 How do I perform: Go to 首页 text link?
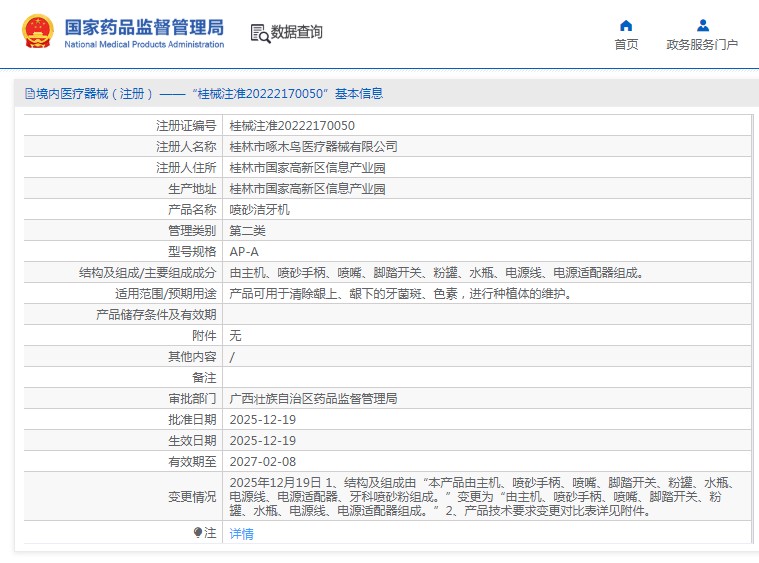(x=626, y=45)
